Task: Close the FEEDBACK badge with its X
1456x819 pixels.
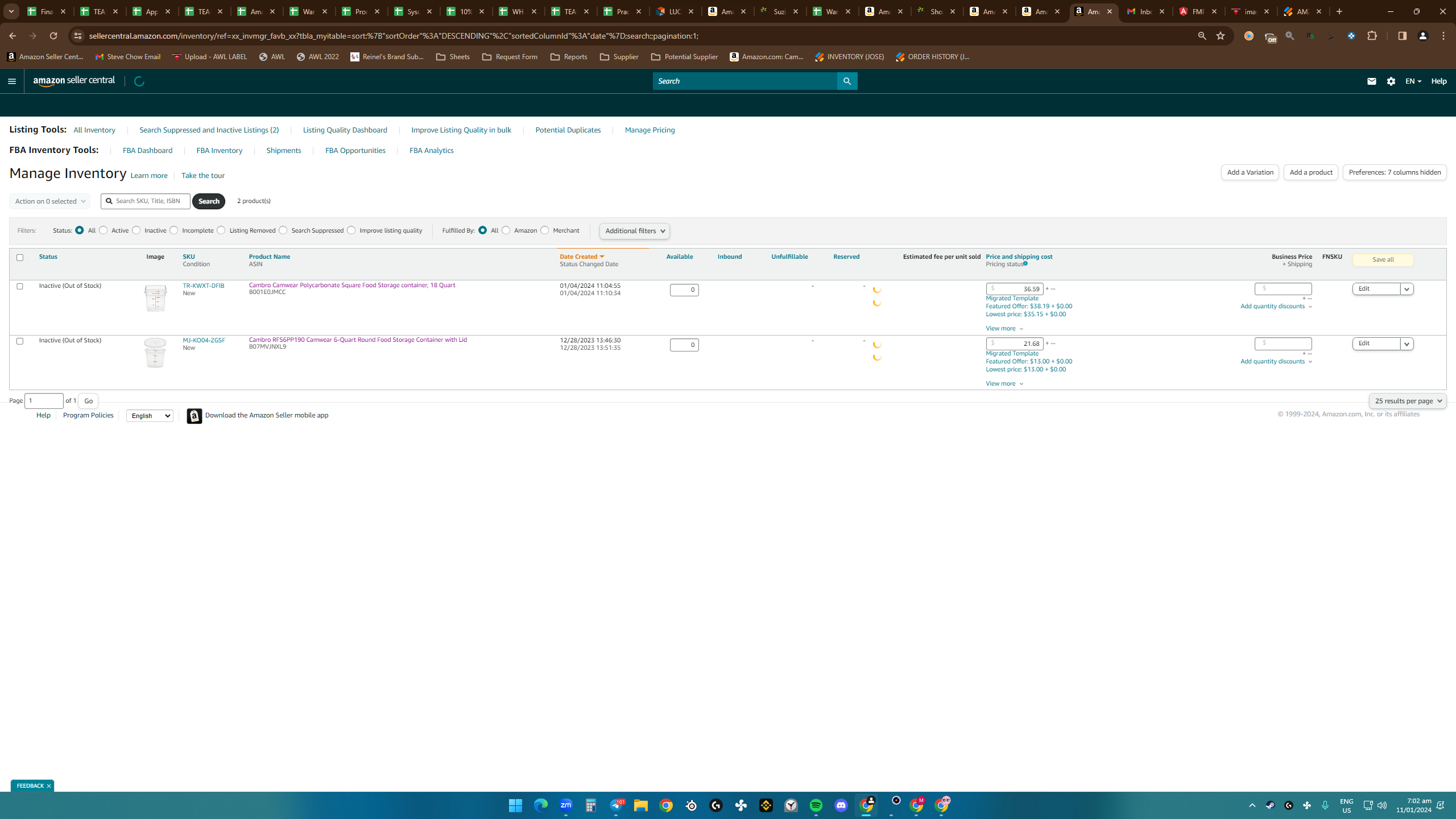Action: click(49, 786)
